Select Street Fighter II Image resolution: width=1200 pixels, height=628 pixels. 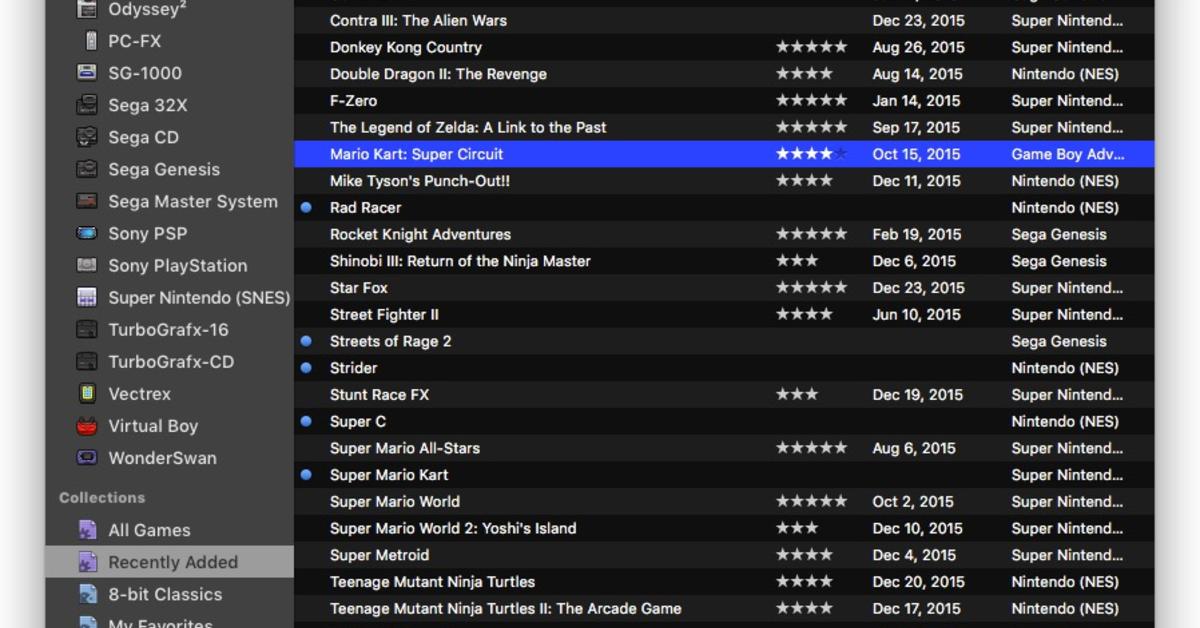point(384,314)
